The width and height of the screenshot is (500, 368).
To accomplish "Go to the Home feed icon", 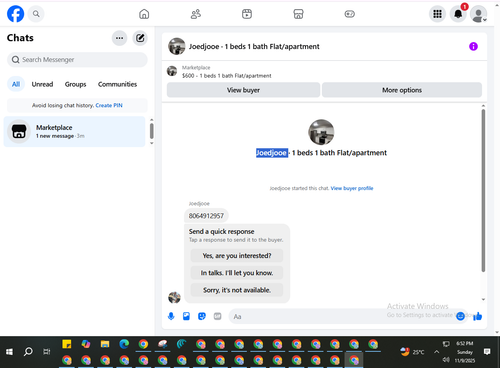I will point(144,14).
